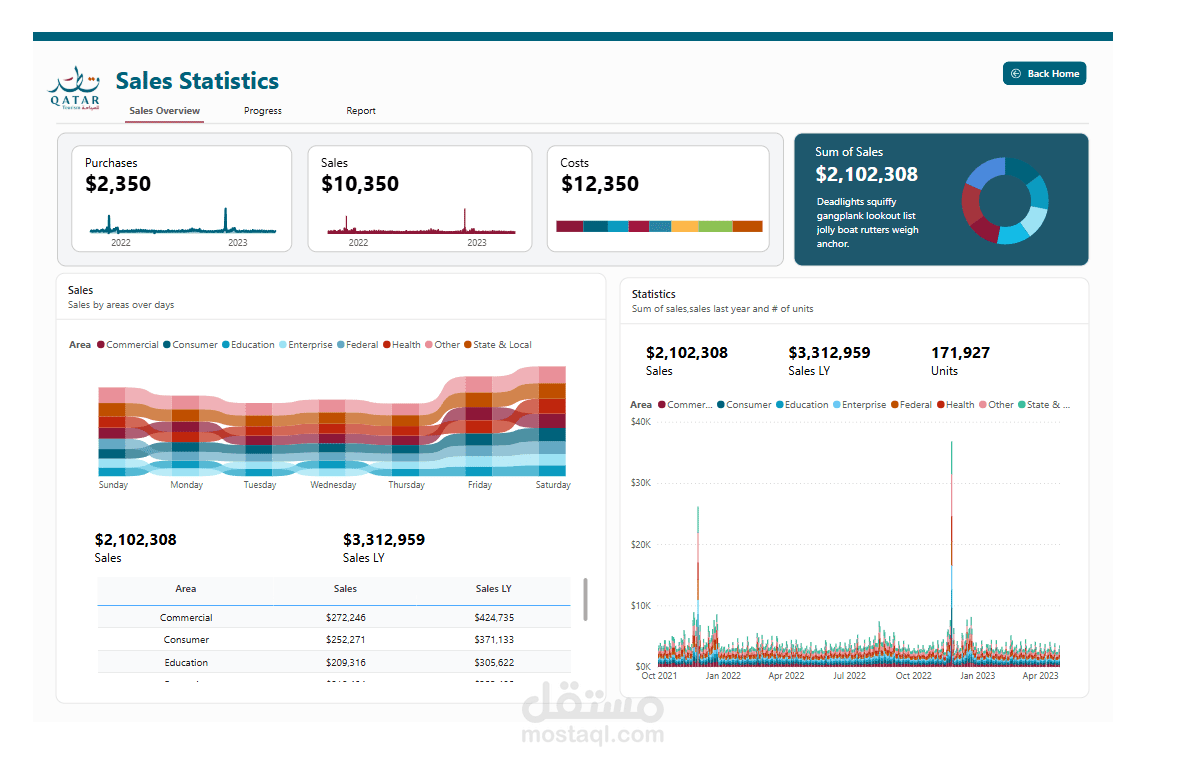Click the Sunday column in ribbon chart
The image size is (1187, 762).
tap(112, 431)
